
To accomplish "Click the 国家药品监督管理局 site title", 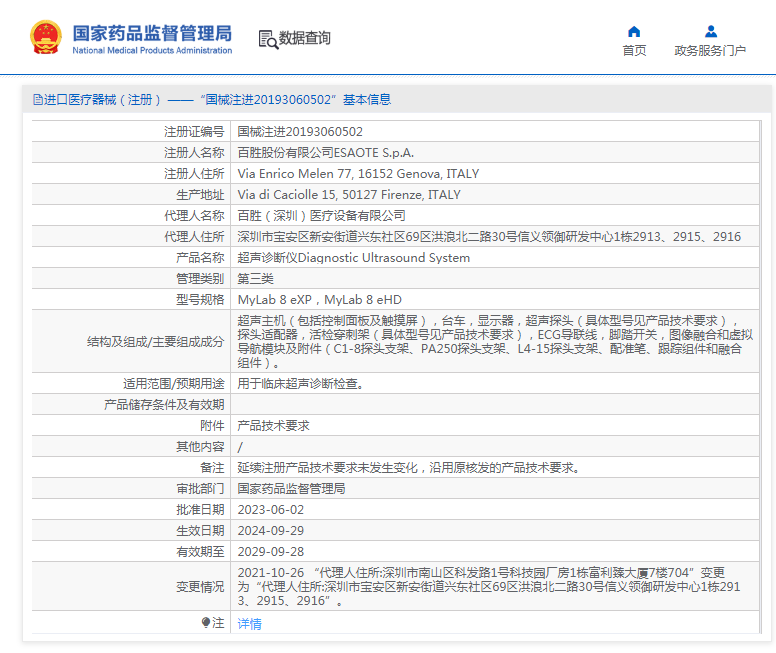I will tap(151, 33).
